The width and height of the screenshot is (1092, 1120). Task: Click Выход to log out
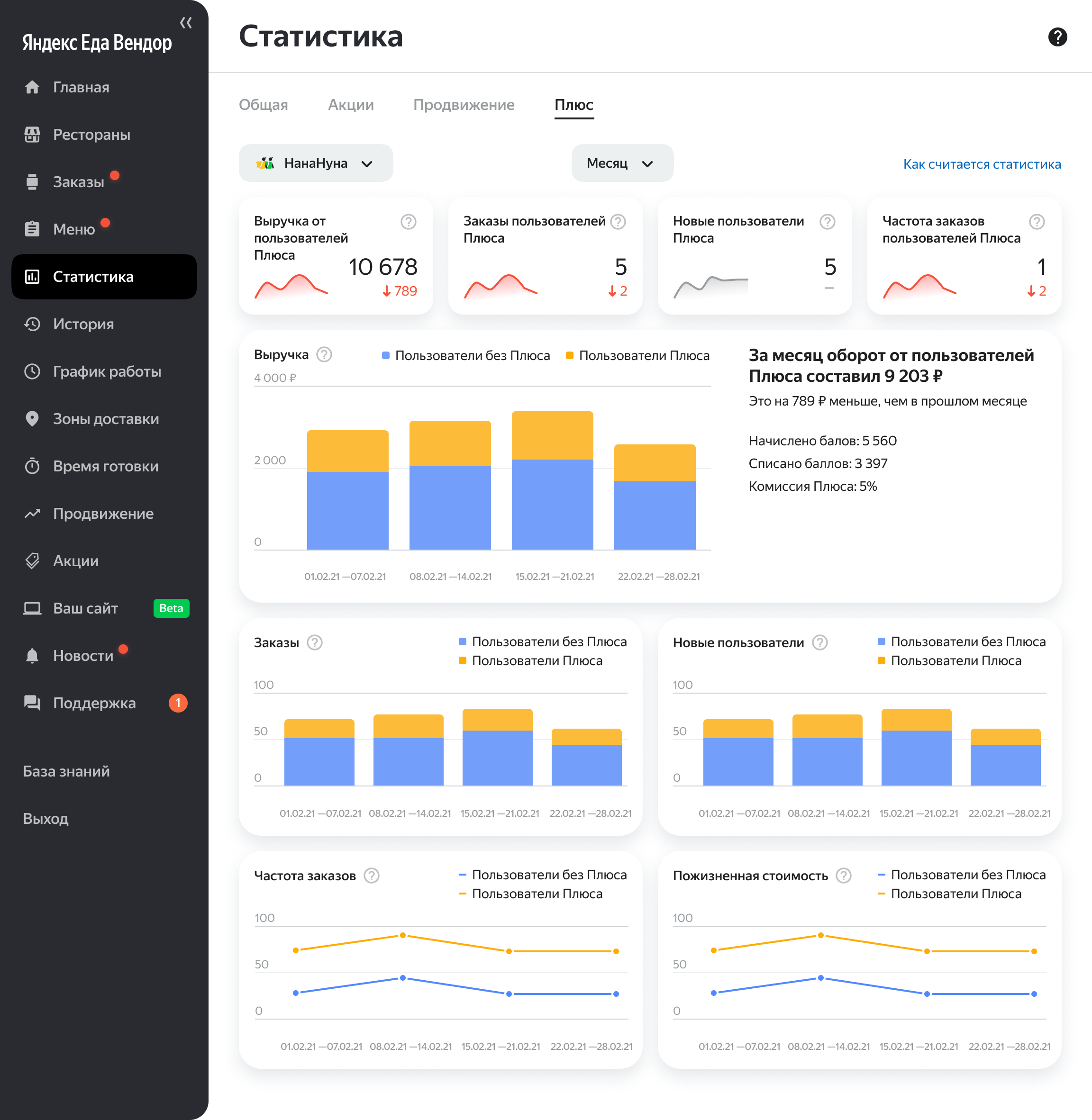[x=46, y=819]
